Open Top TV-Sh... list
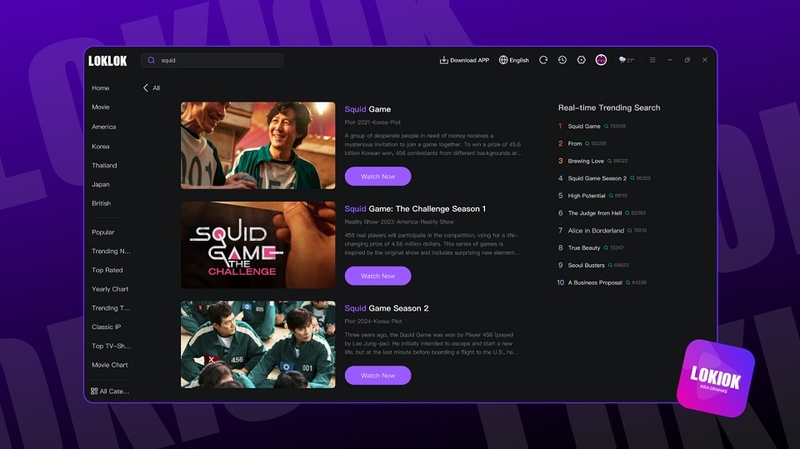The image size is (800, 449). point(111,345)
